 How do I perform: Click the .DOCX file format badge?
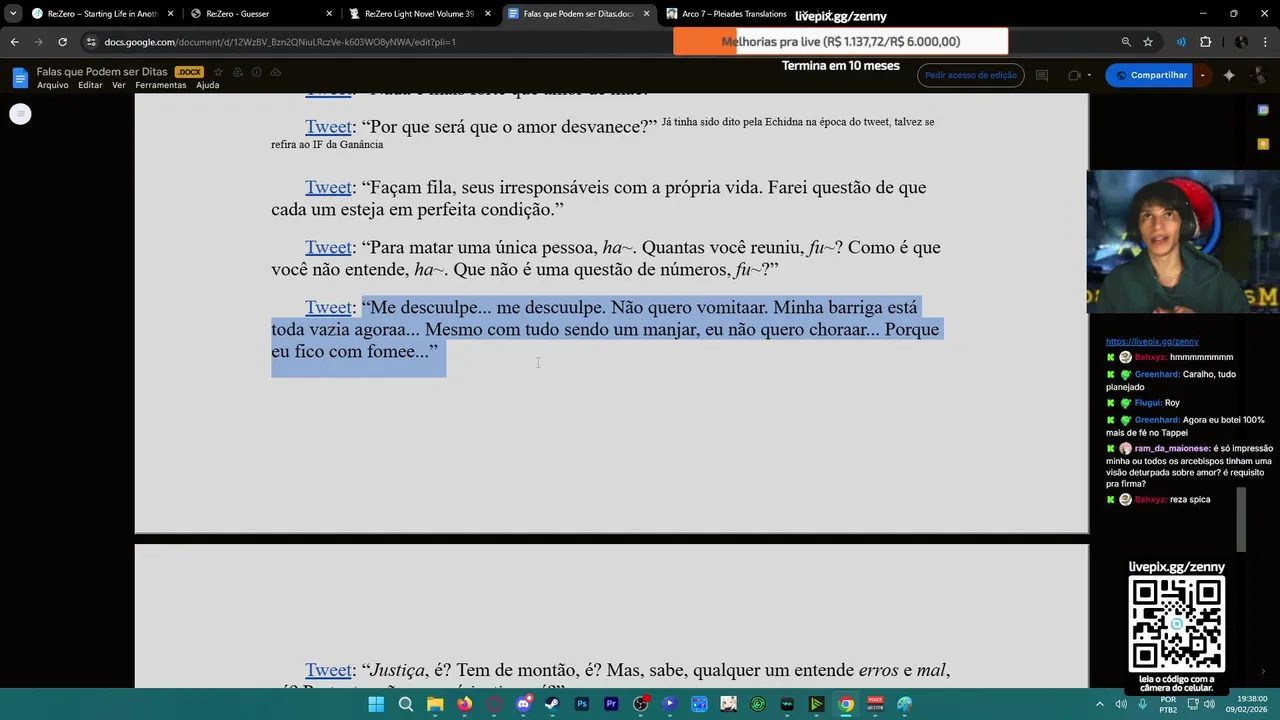coord(189,72)
